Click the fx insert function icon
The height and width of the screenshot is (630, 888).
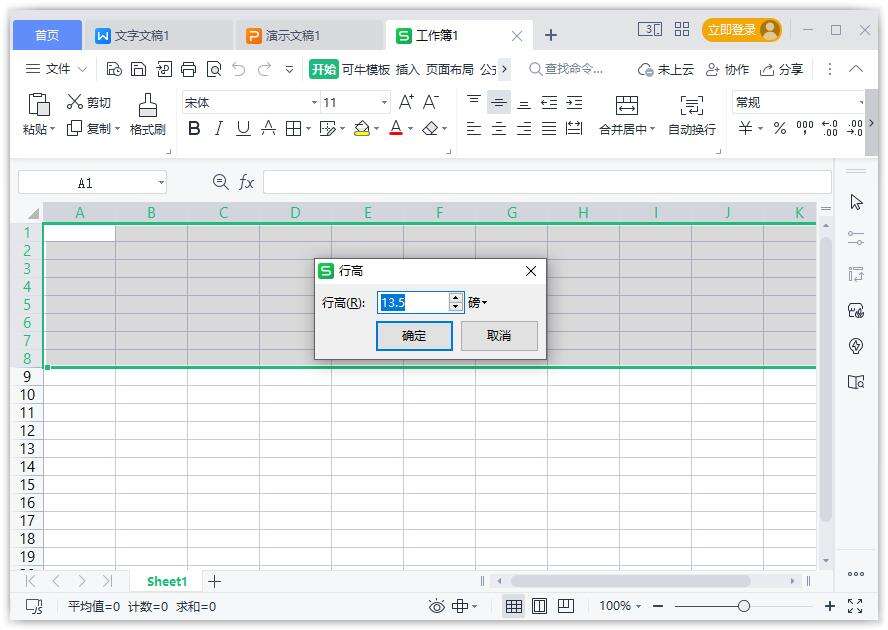[246, 182]
